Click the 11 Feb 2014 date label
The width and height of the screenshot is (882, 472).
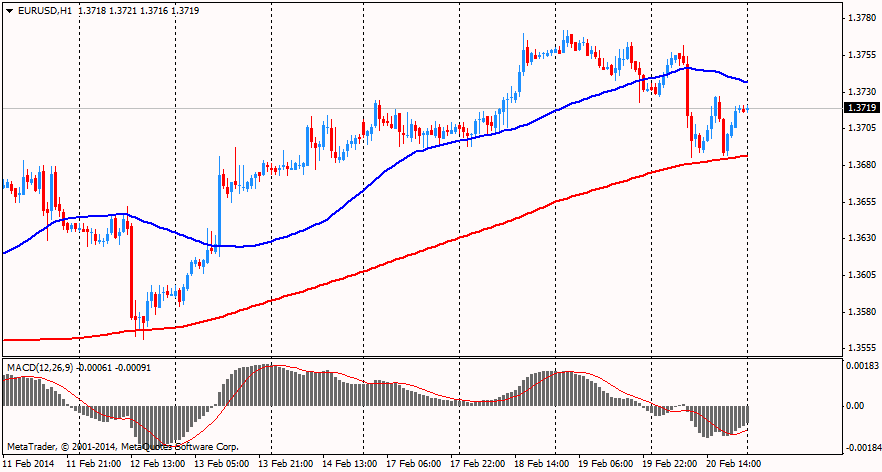pyautogui.click(x=29, y=463)
